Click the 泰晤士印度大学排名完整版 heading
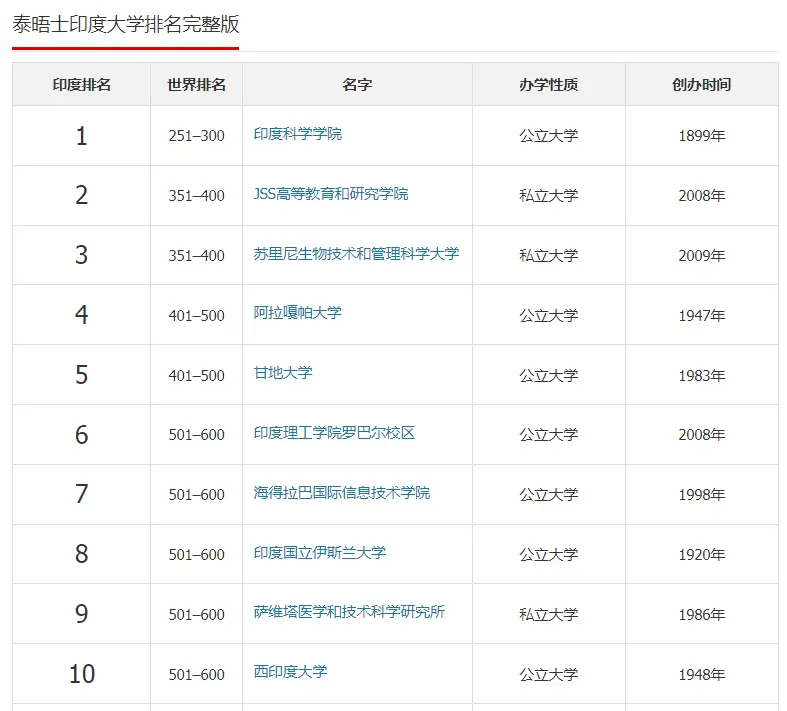787x711 pixels. pos(125,24)
